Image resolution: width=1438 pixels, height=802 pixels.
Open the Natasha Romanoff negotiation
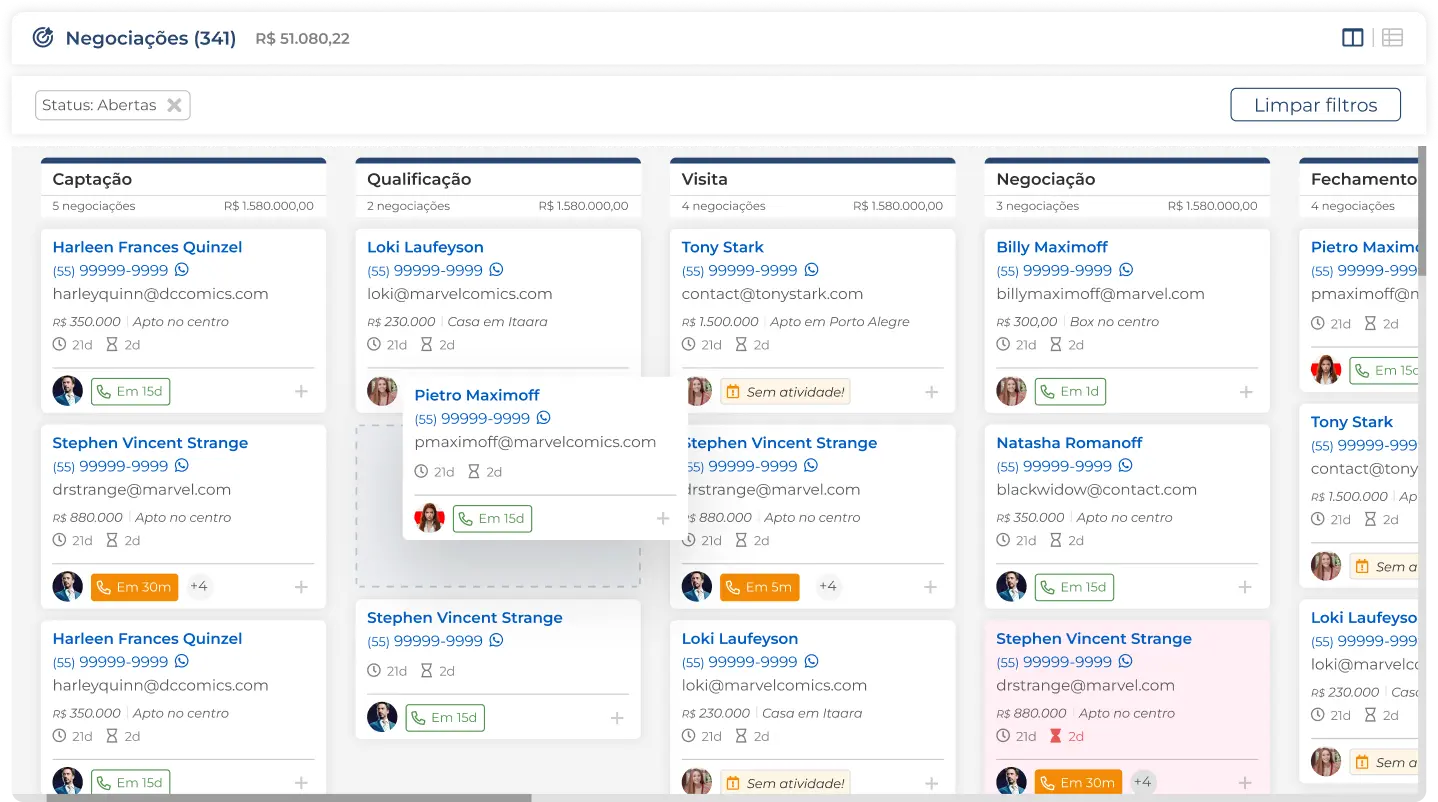click(x=1069, y=443)
